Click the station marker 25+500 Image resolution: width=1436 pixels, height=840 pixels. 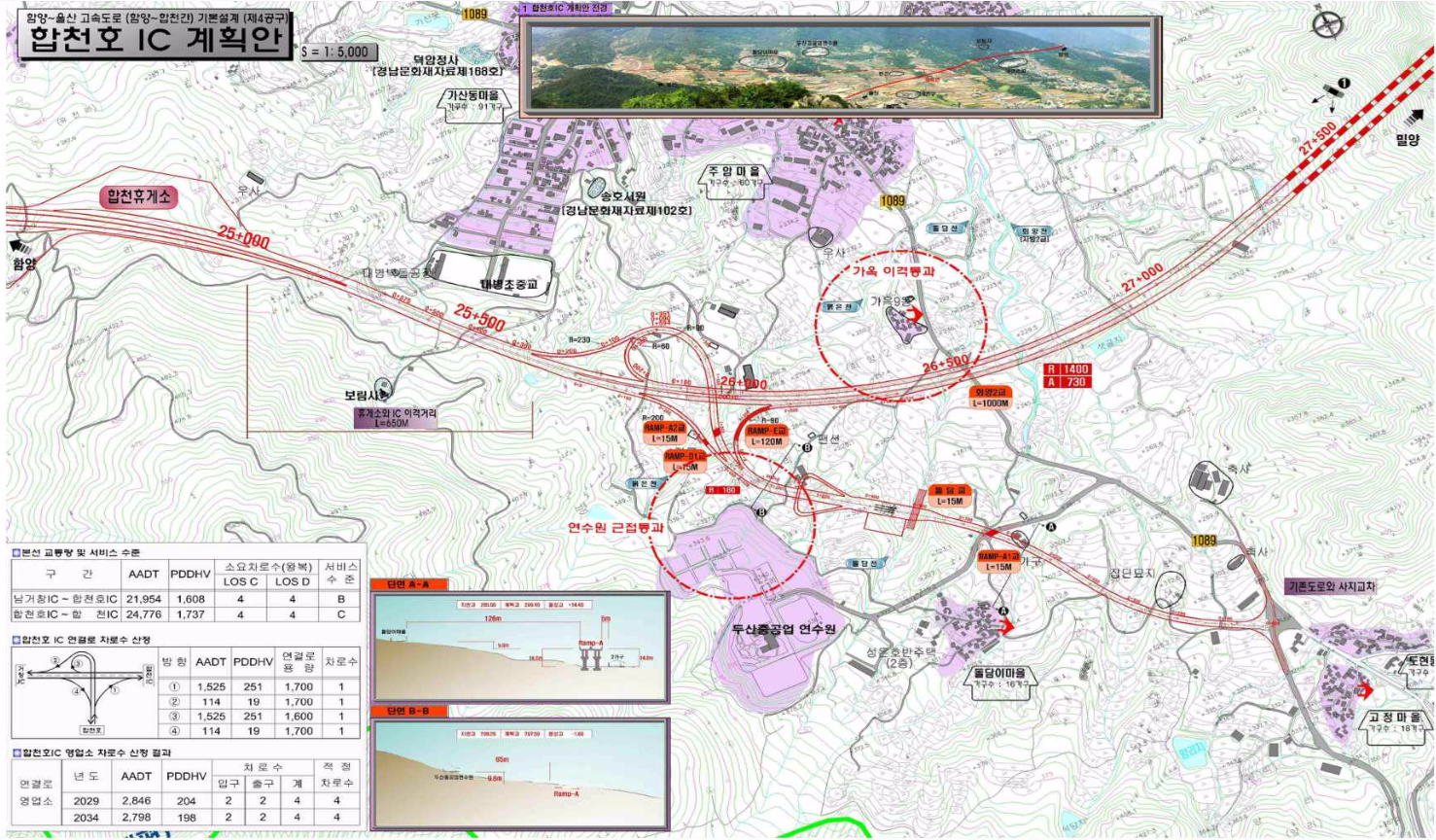(478, 319)
